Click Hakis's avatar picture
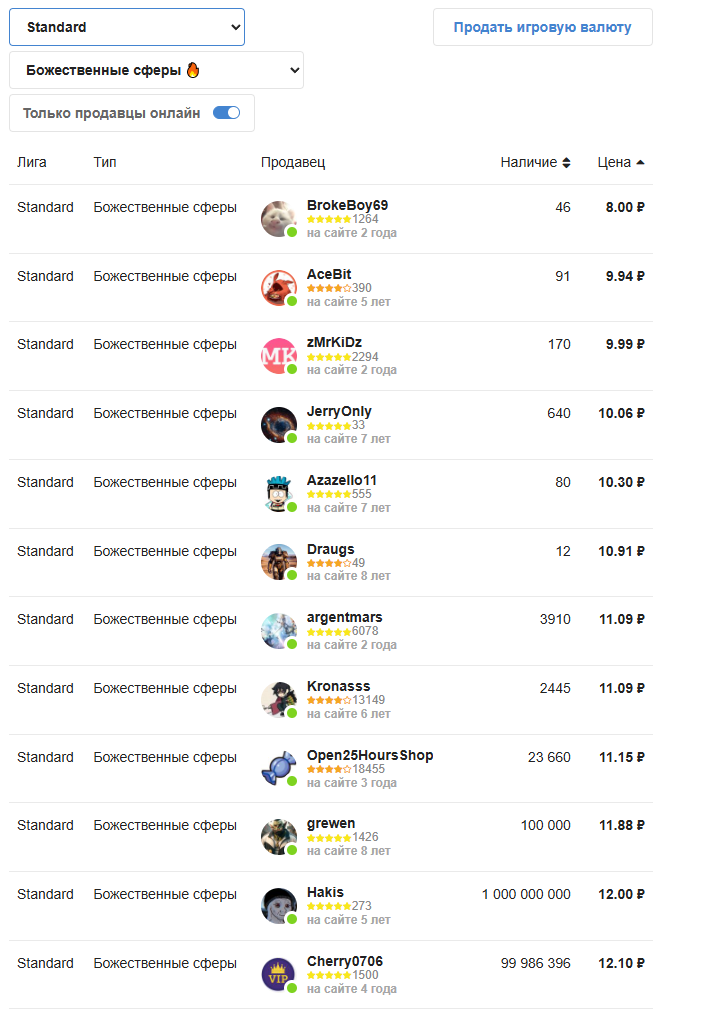Image resolution: width=724 pixels, height=1022 pixels. point(279,906)
